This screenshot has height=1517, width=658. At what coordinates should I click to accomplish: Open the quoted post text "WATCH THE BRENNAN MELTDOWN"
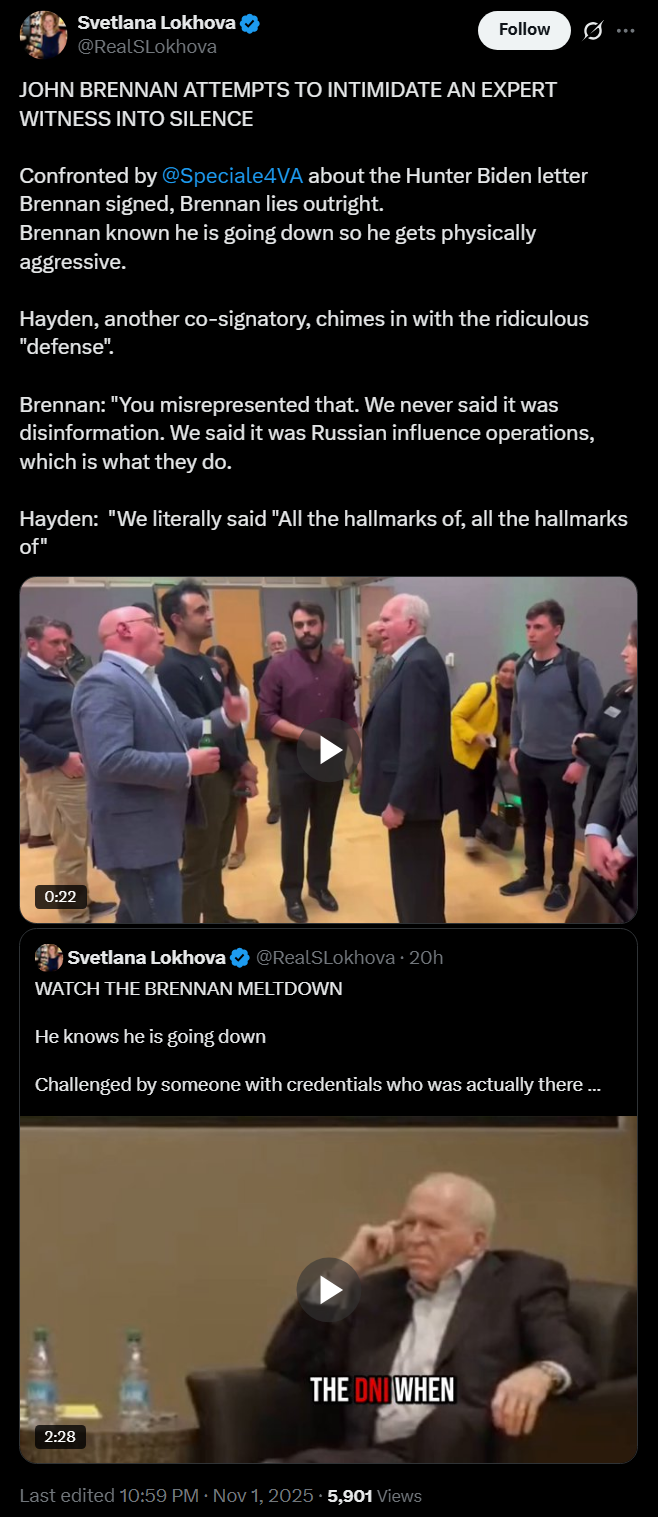189,989
